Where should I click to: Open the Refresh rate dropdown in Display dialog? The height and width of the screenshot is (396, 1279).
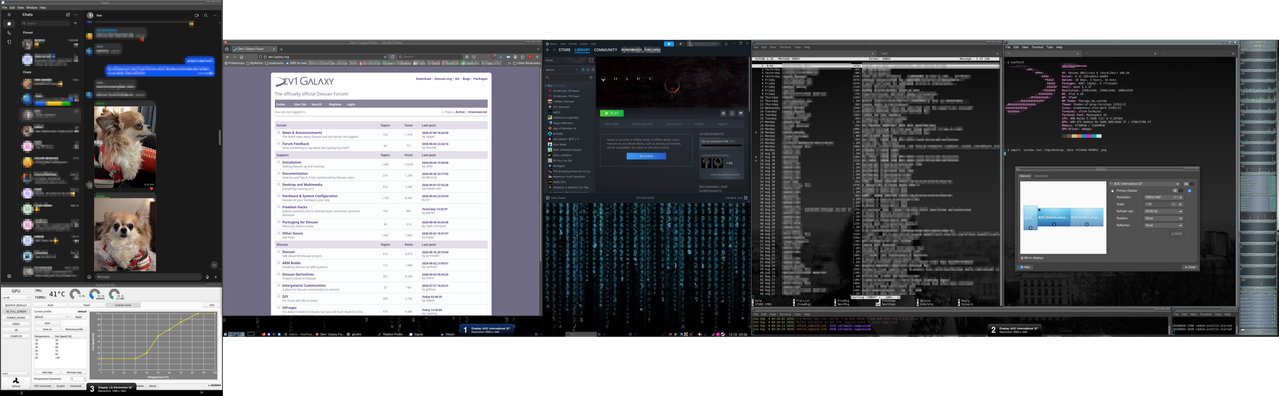tap(1163, 211)
